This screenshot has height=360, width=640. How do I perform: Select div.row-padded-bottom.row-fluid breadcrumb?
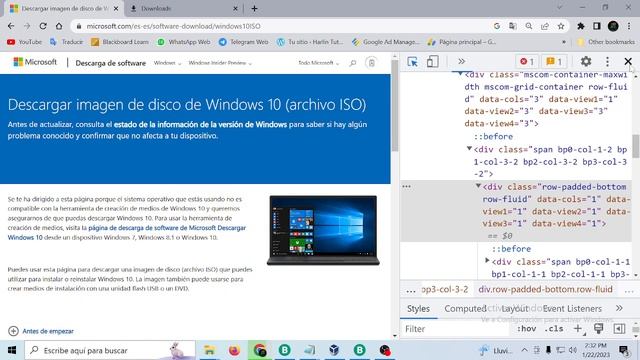[x=545, y=289]
